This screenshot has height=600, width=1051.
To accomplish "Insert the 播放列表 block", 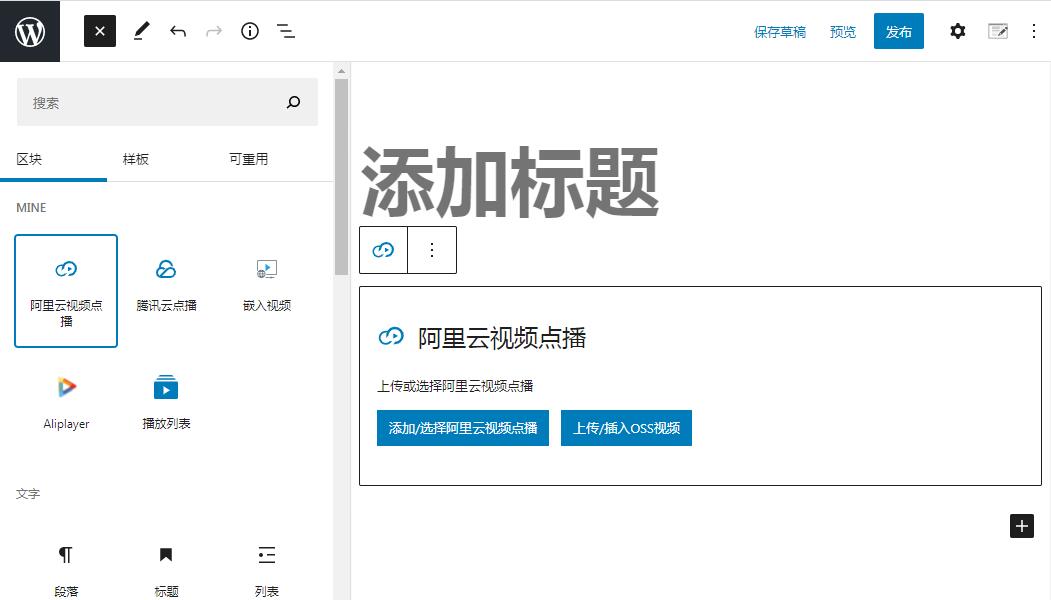I will pos(166,404).
